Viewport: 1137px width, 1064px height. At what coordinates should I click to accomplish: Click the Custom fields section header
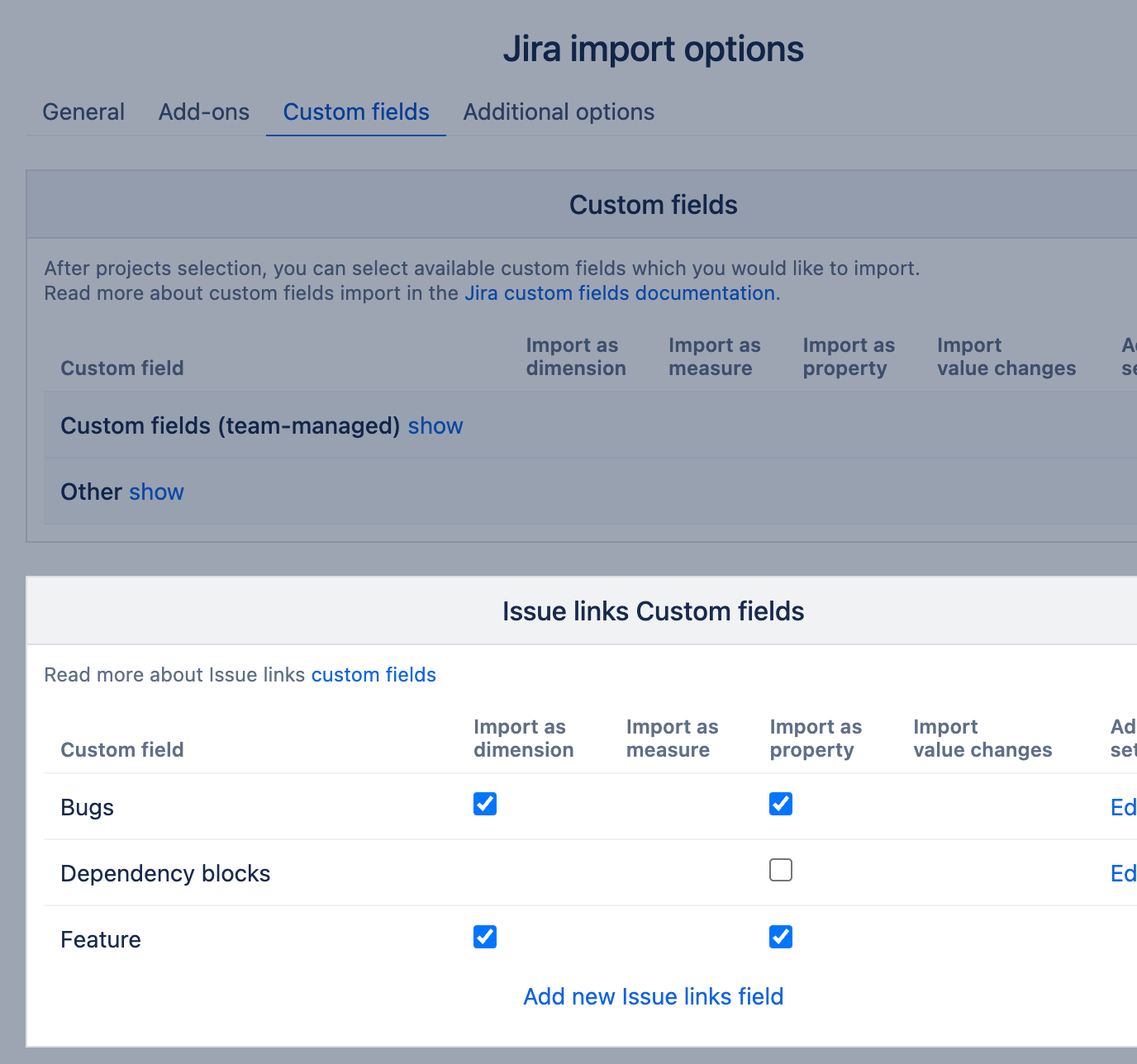(653, 205)
